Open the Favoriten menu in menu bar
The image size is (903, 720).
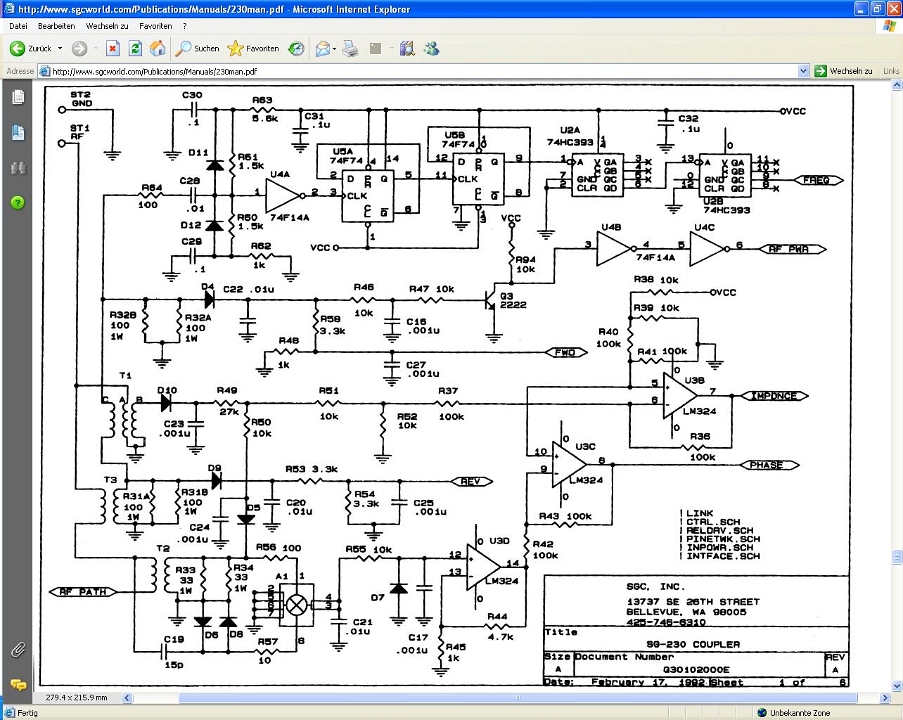155,25
